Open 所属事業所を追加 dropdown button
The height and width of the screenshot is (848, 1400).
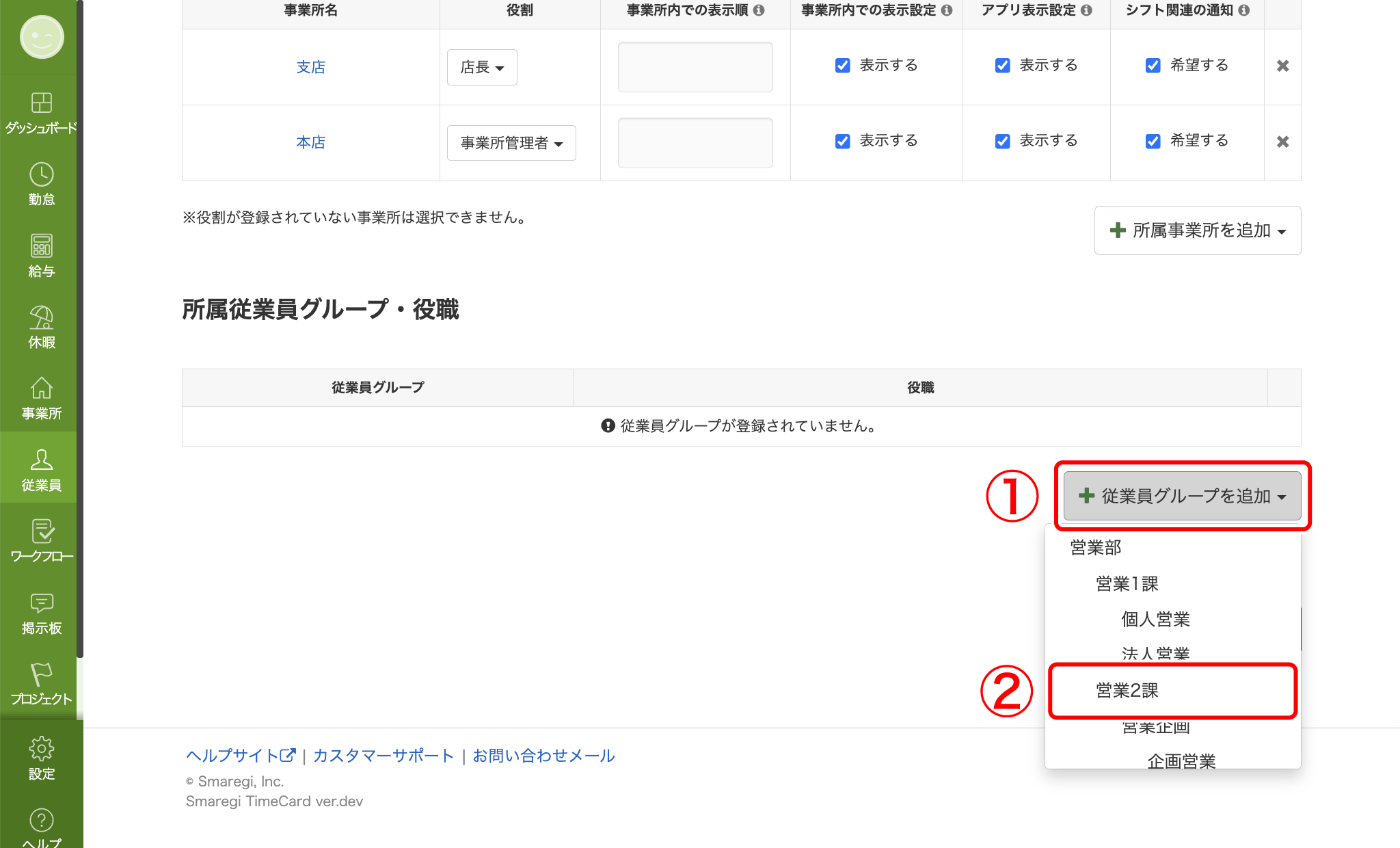[x=1198, y=230]
